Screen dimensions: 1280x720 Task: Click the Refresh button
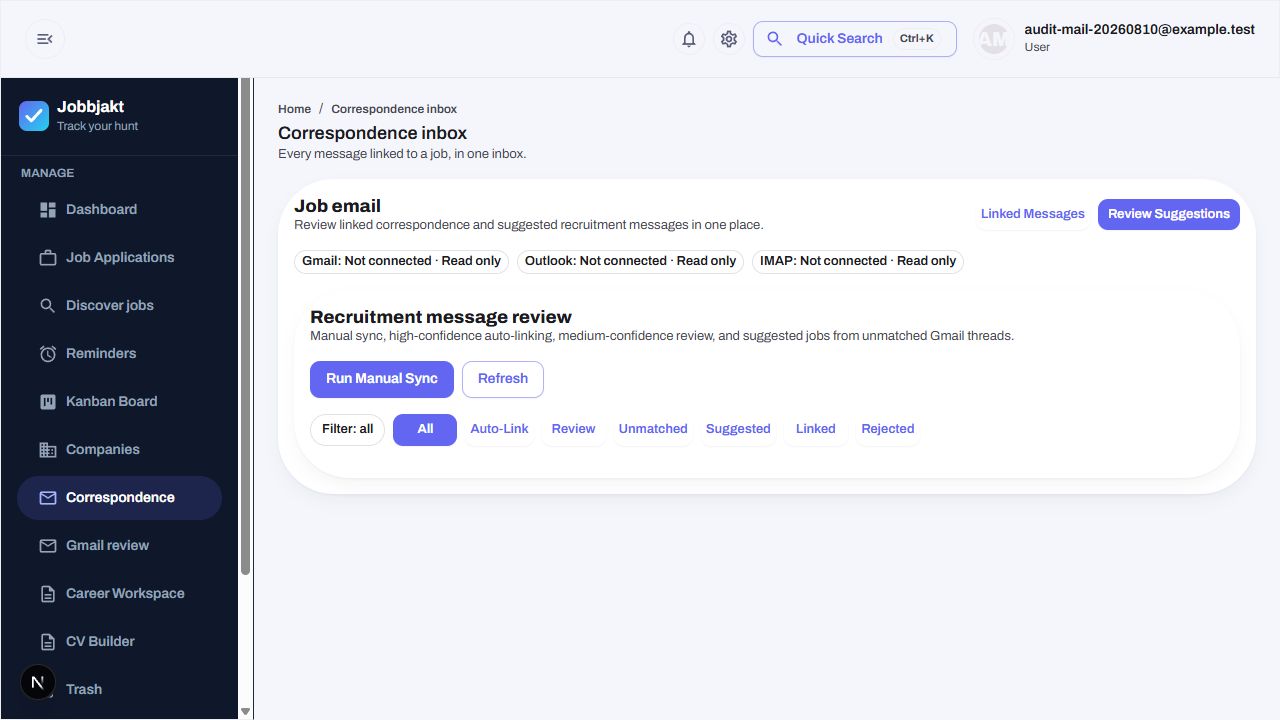point(503,379)
